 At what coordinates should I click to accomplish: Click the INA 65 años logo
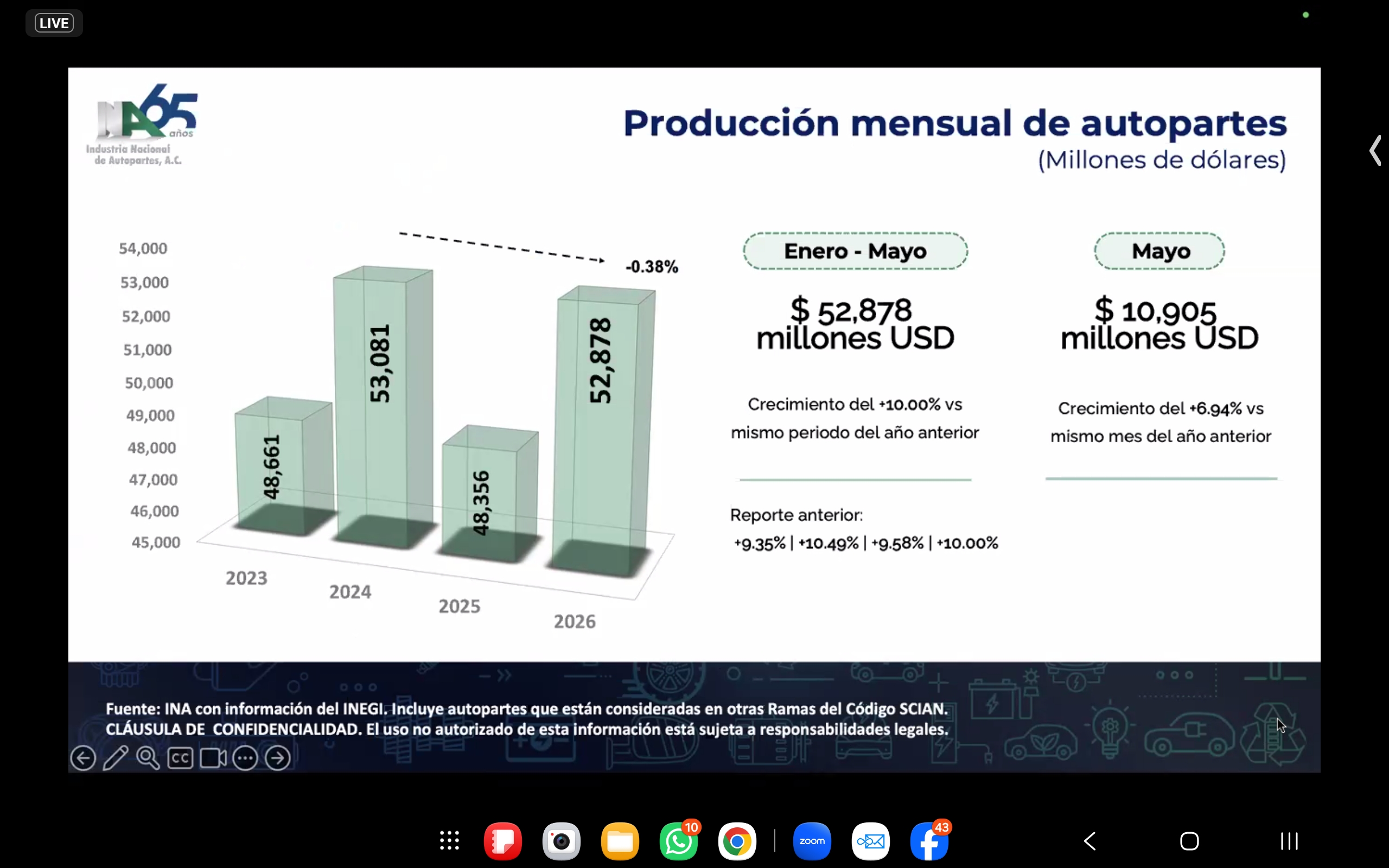142,125
